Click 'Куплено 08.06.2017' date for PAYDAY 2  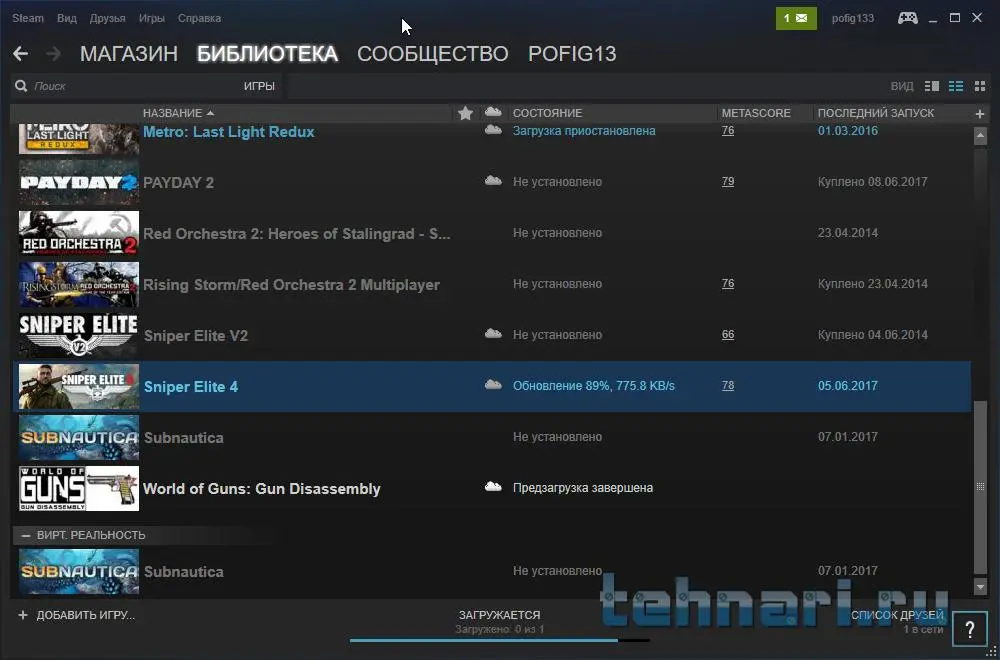[872, 182]
